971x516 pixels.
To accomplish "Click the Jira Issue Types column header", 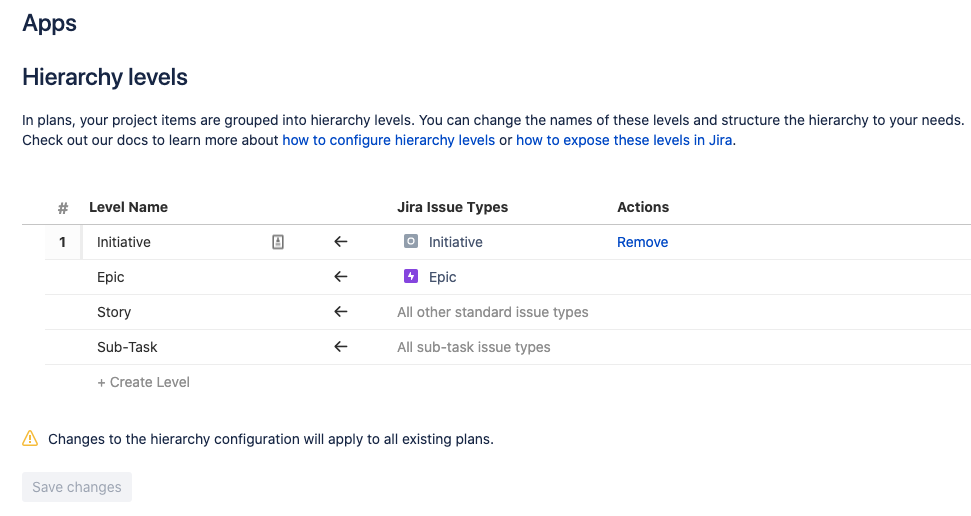I will click(x=452, y=207).
